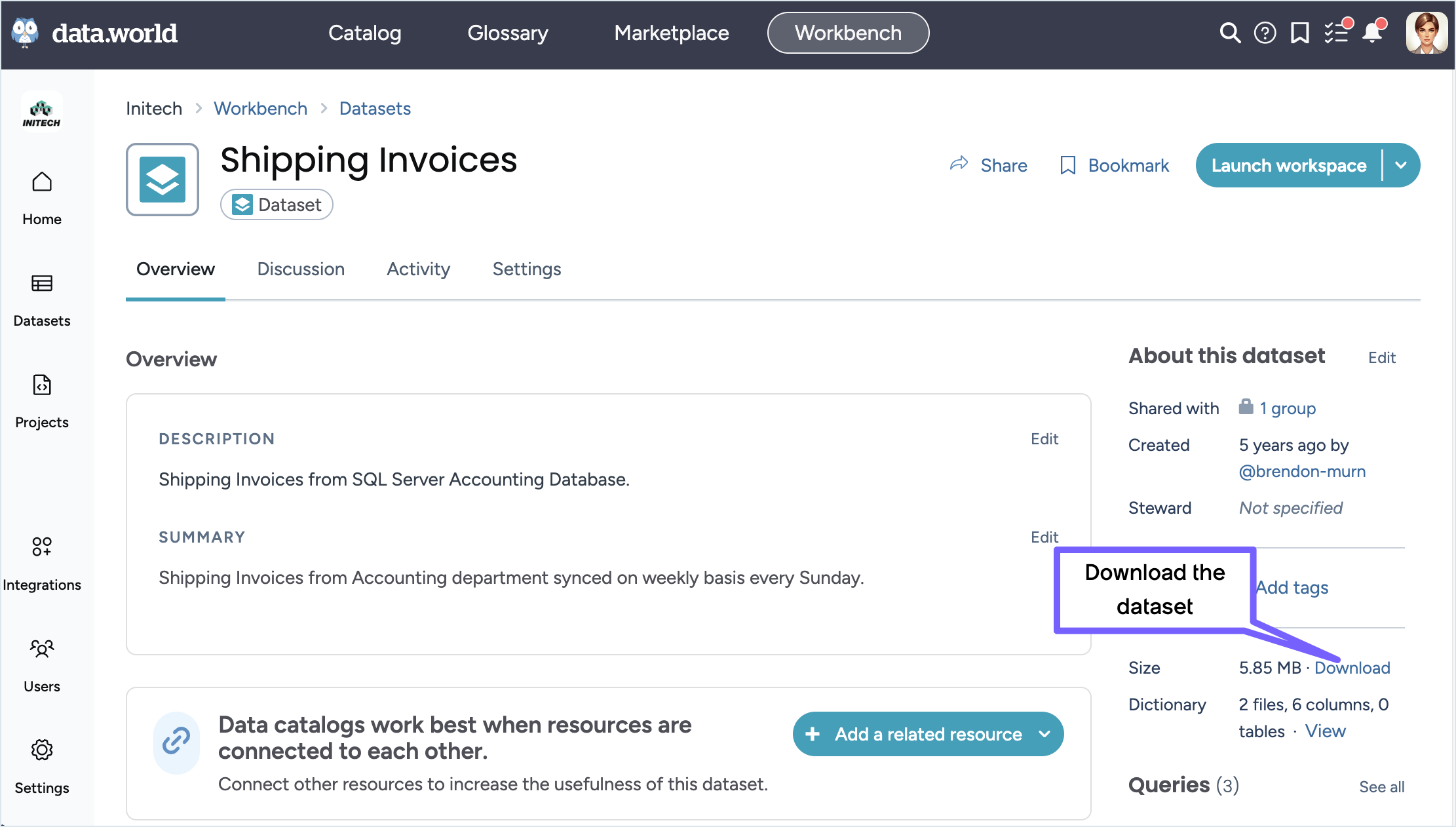
Task: Click Initech in the breadcrumb
Action: click(x=154, y=108)
